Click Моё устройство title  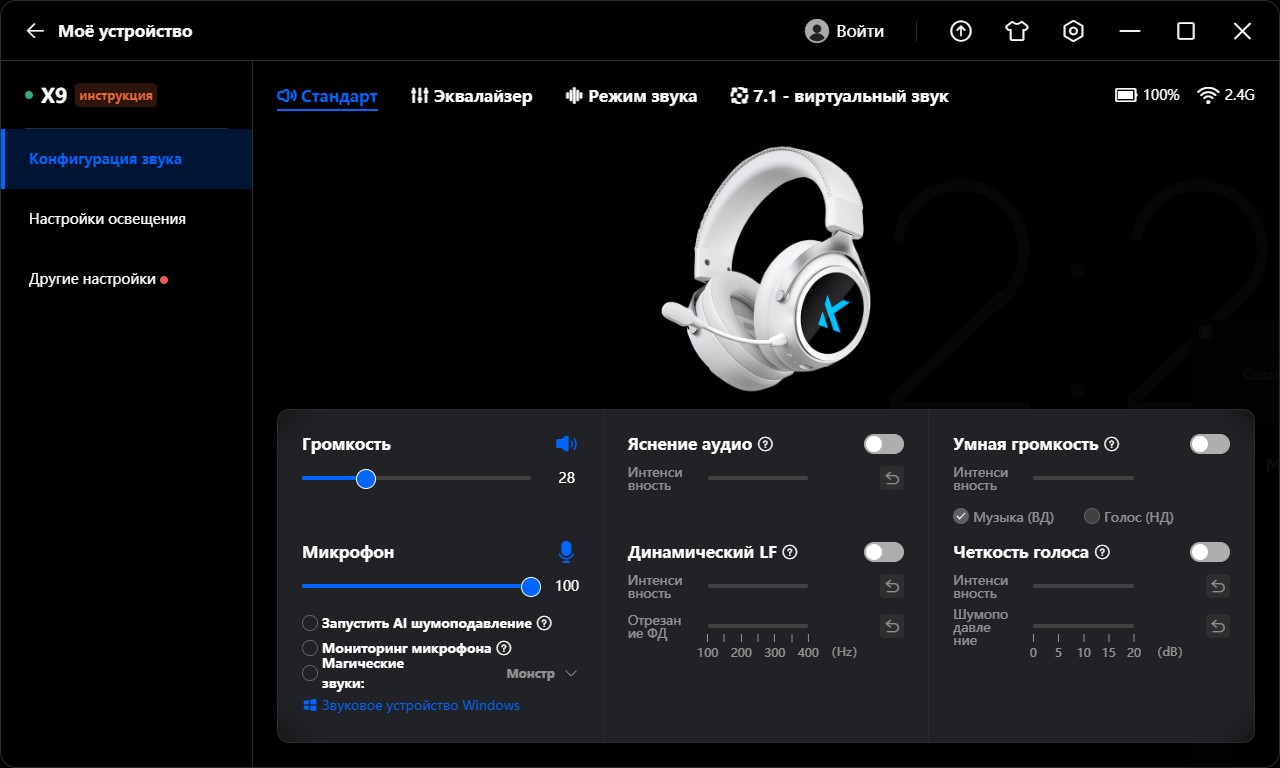(125, 31)
